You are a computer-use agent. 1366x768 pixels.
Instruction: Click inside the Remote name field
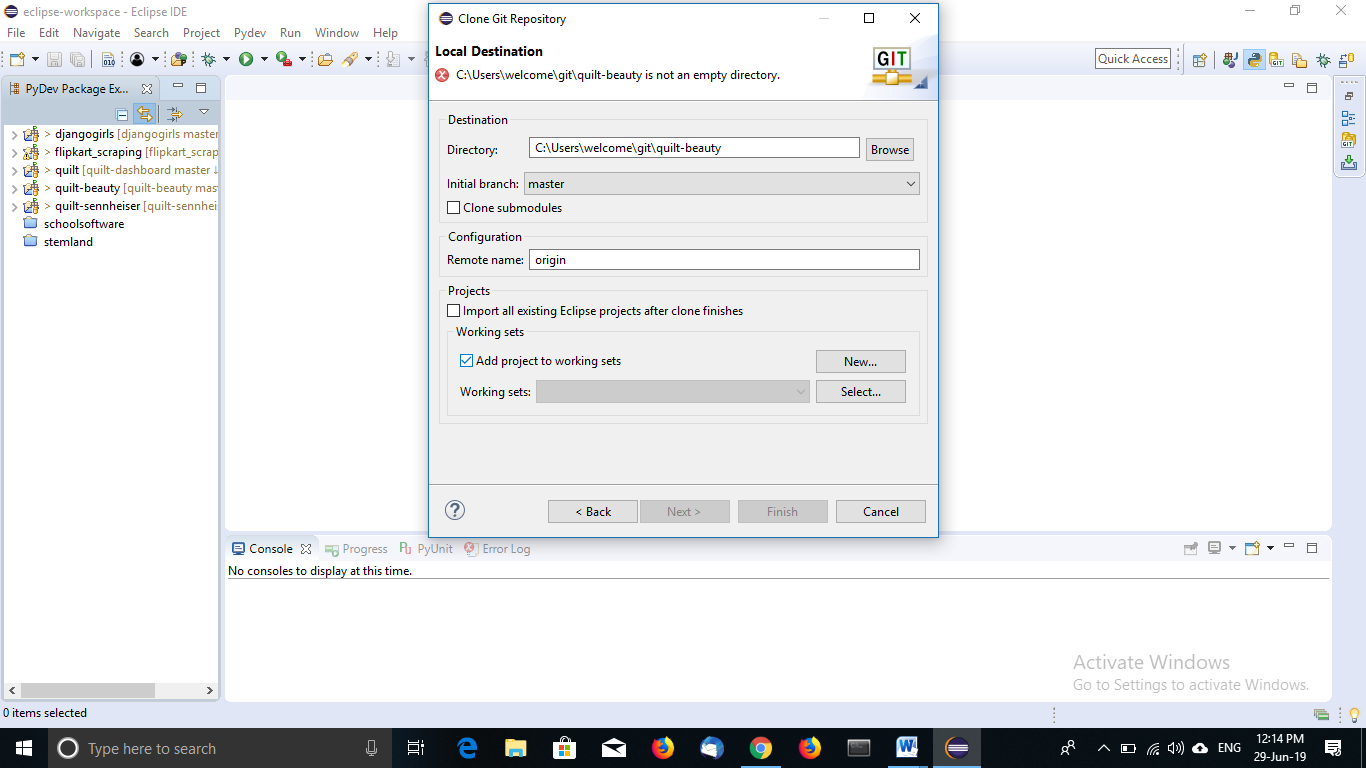coord(724,259)
